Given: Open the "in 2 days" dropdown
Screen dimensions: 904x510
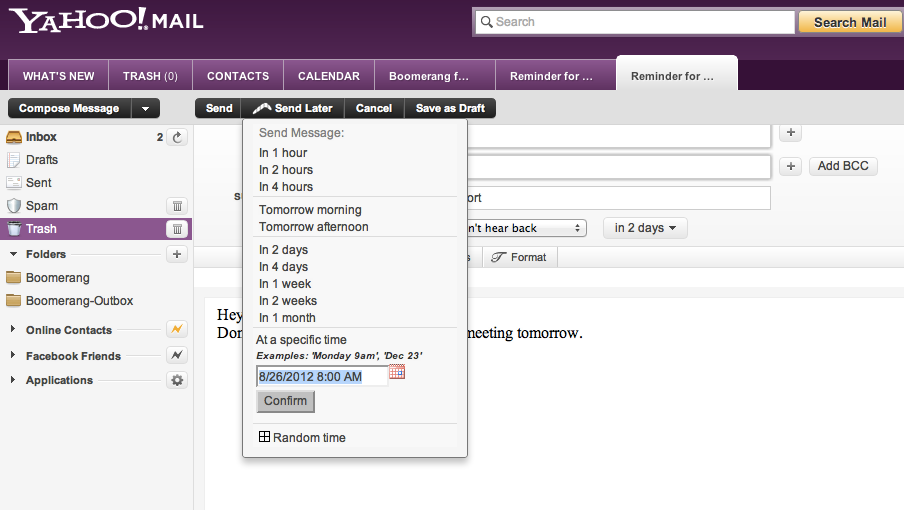Looking at the screenshot, I should tap(645, 228).
